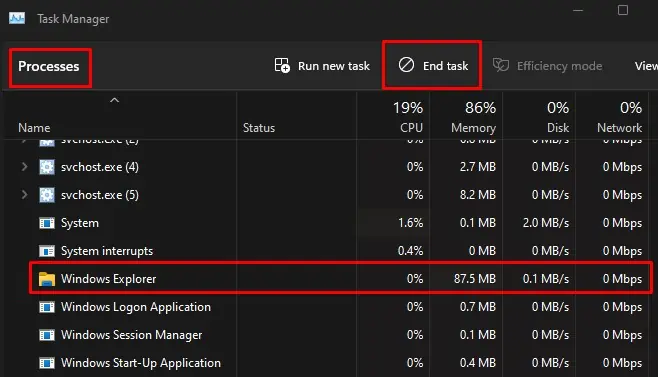The height and width of the screenshot is (377, 658).
Task: Click the Windows Session Manager icon
Action: click(47, 335)
